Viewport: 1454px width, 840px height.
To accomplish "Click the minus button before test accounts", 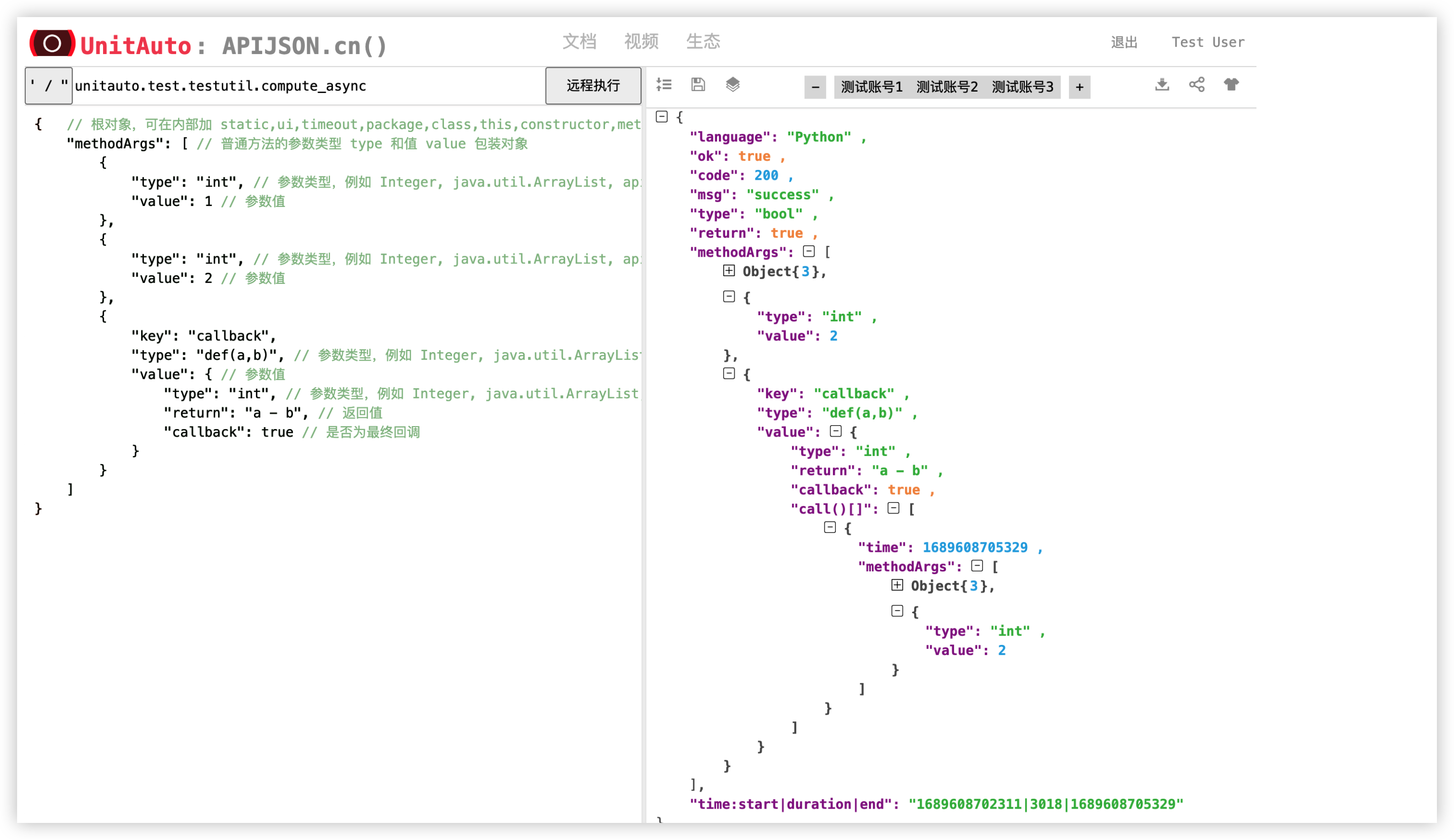I will pos(815,87).
